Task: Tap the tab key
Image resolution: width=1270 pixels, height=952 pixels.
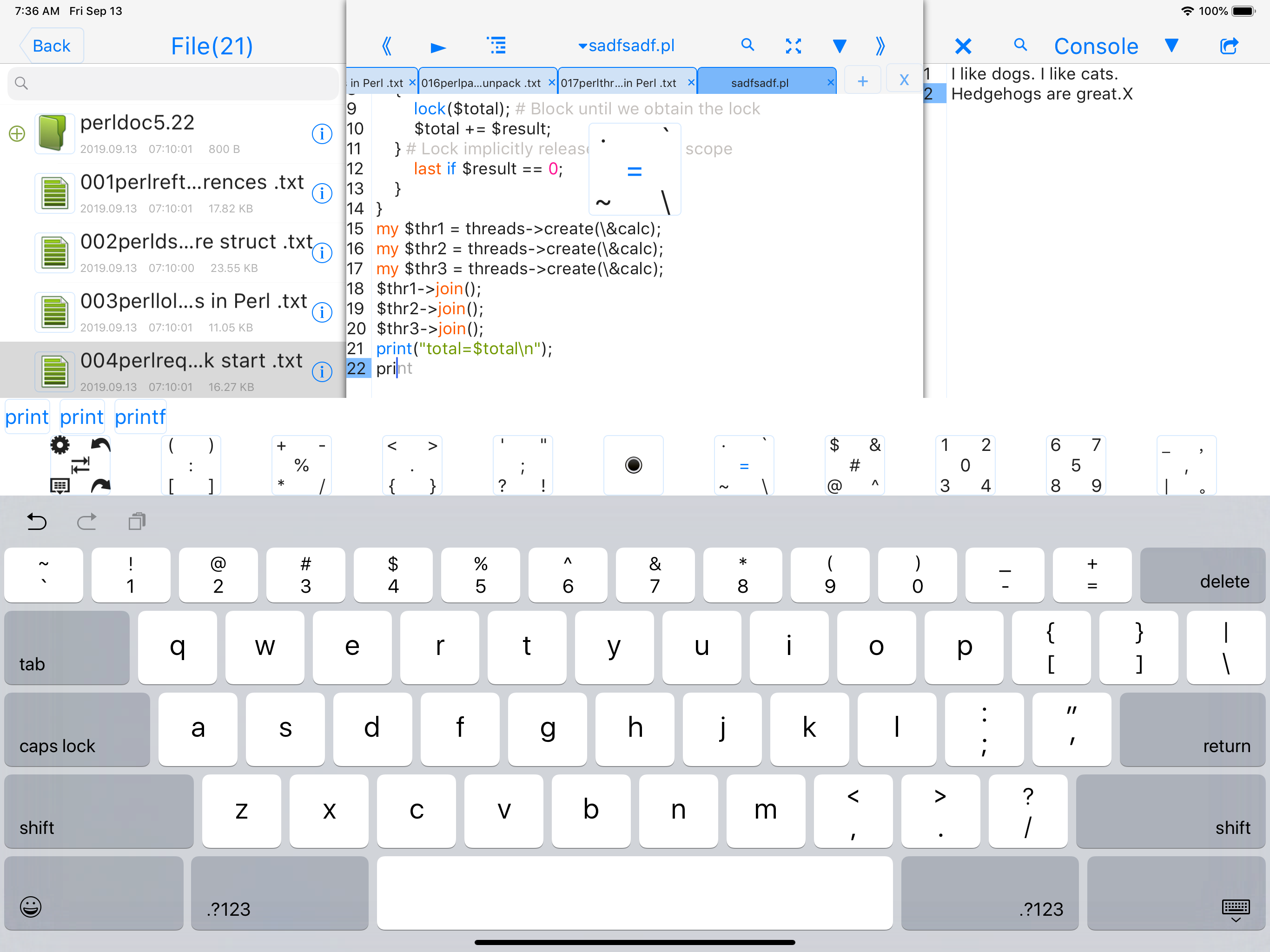Action: pyautogui.click(x=66, y=648)
